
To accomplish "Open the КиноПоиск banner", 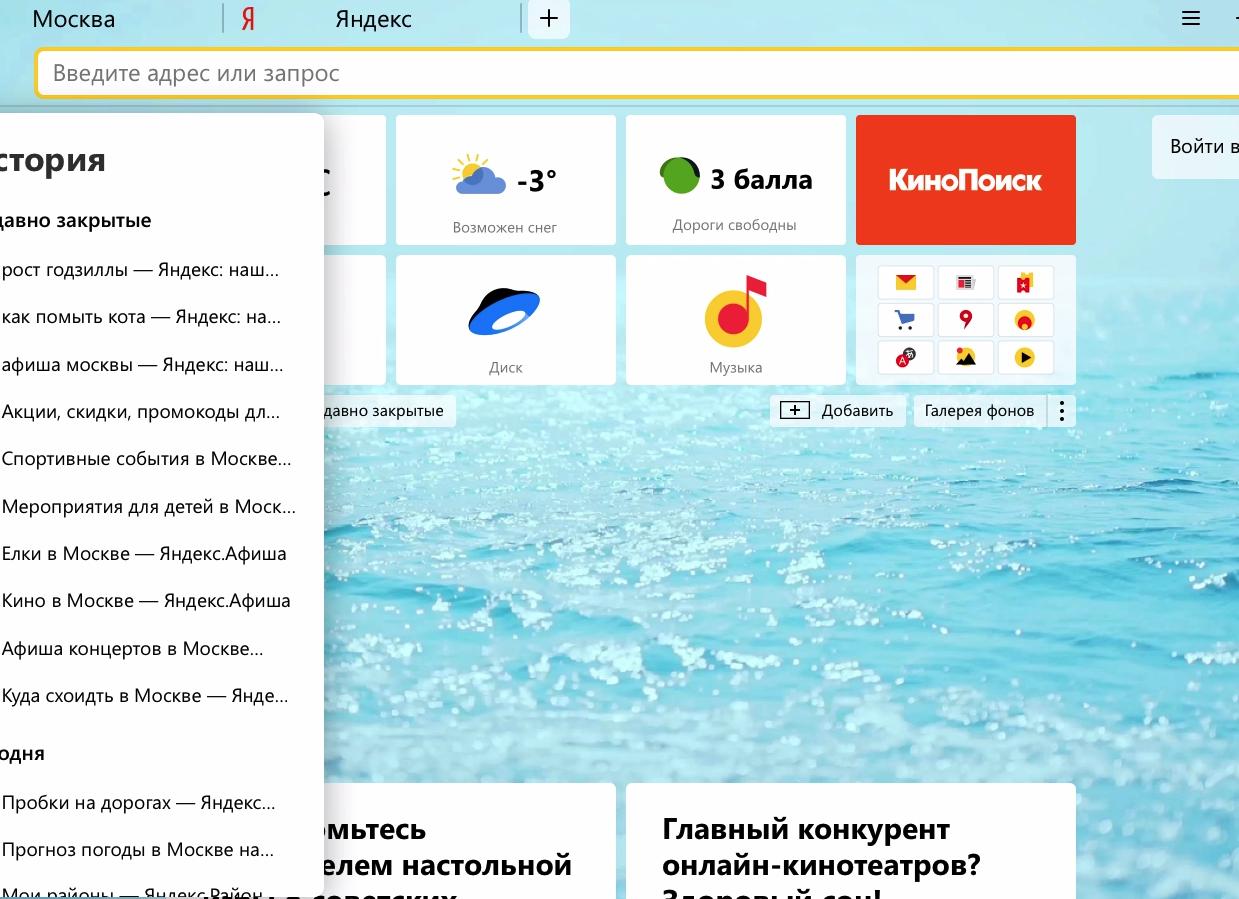I will (965, 180).
